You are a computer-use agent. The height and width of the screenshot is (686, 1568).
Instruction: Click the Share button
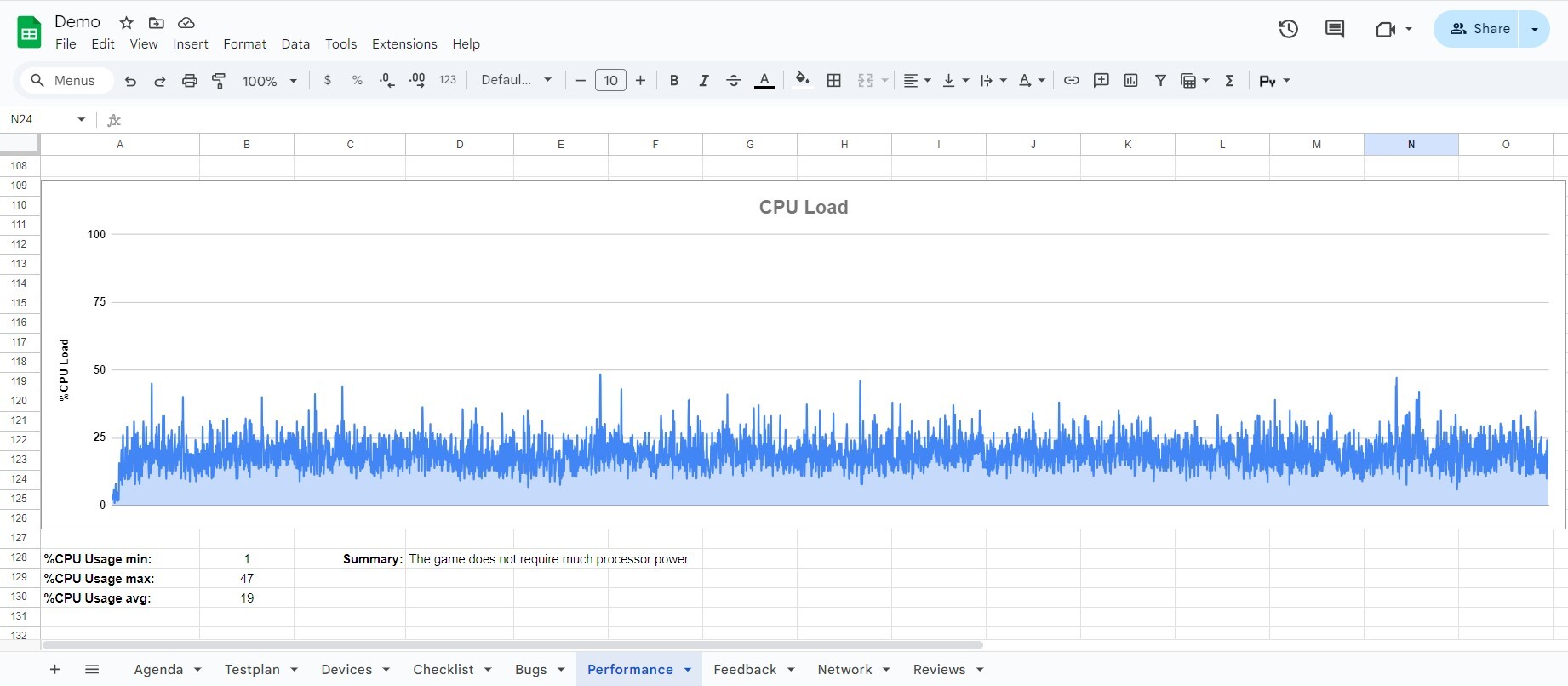click(x=1479, y=29)
